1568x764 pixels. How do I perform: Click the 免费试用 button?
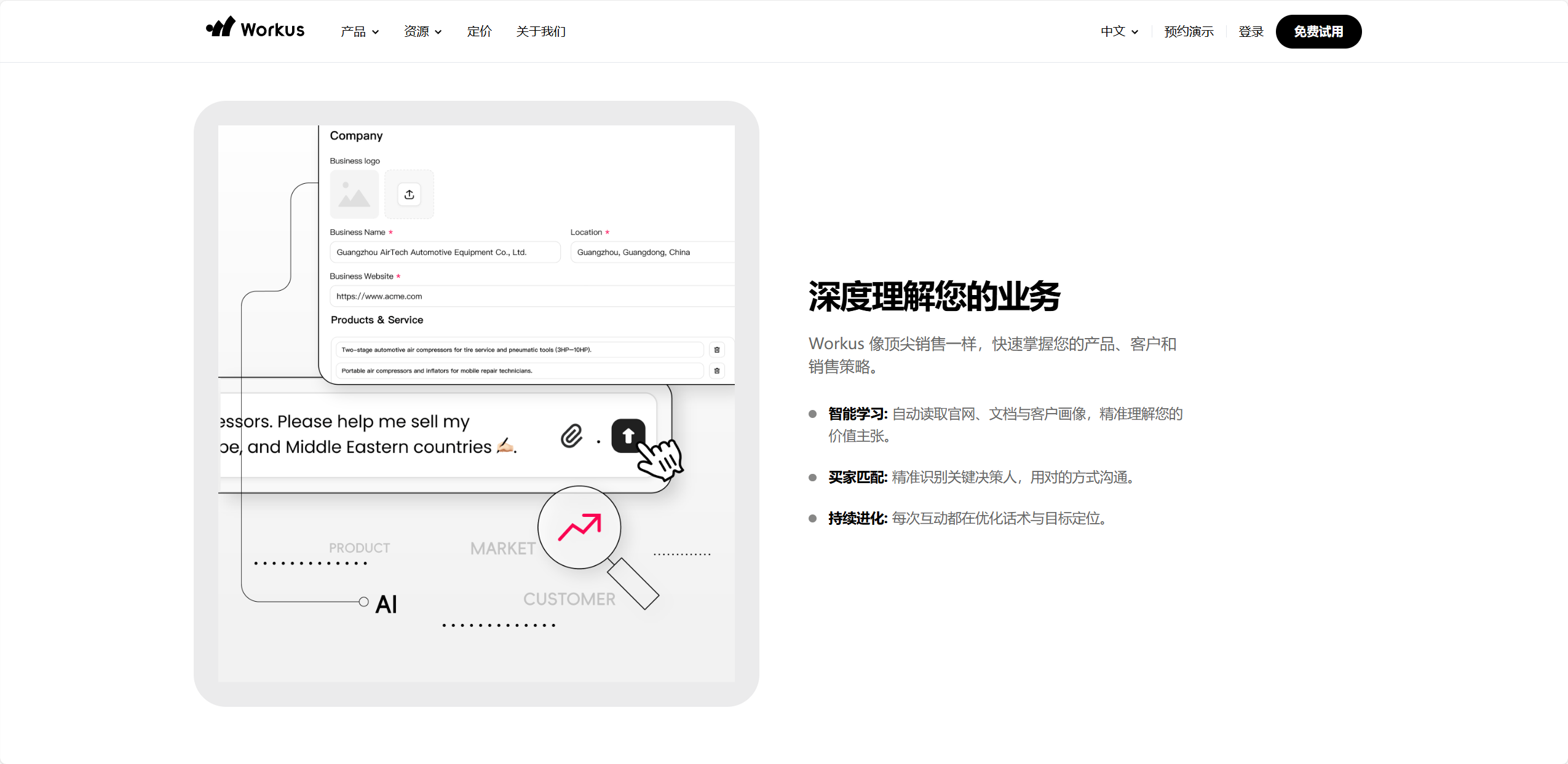point(1319,31)
